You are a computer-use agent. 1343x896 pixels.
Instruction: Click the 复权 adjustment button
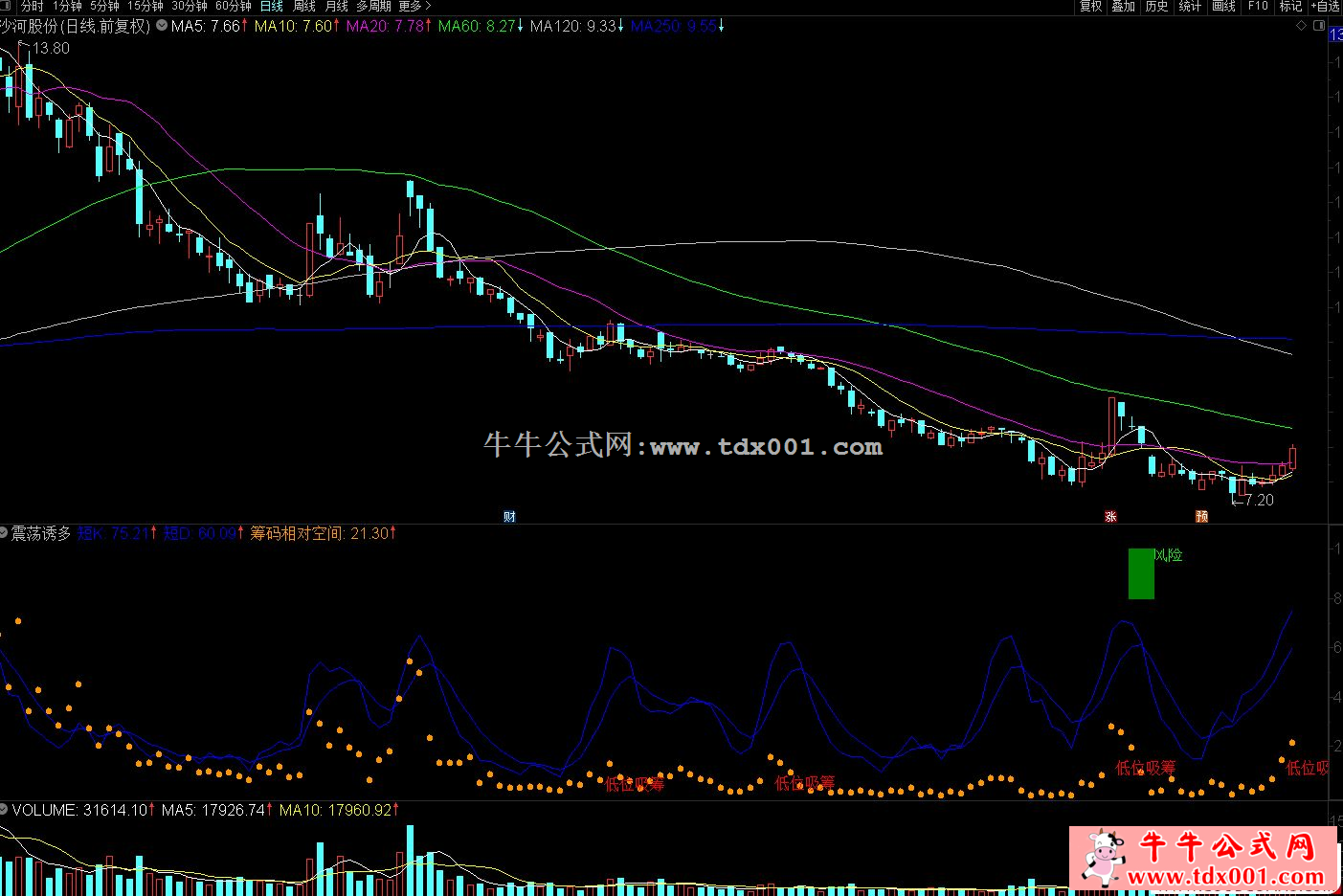tap(1091, 6)
